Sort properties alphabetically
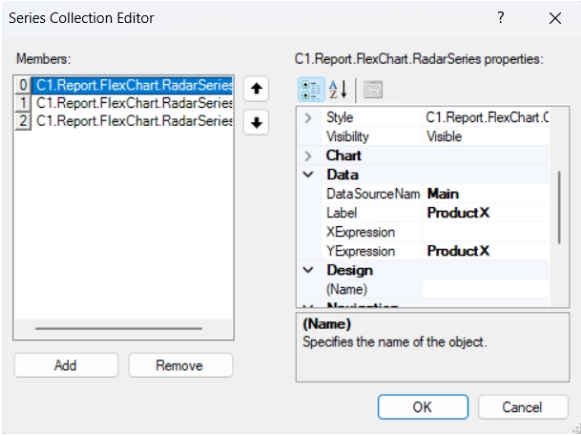Screen dimensions: 581x436 (x=339, y=90)
